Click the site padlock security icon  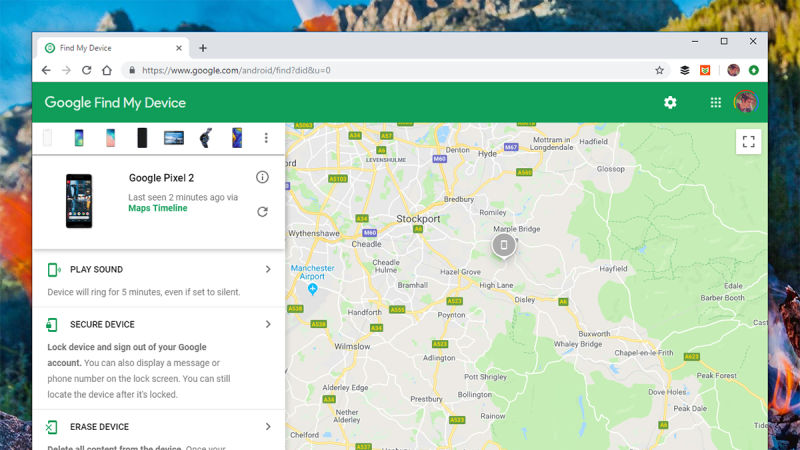(132, 70)
